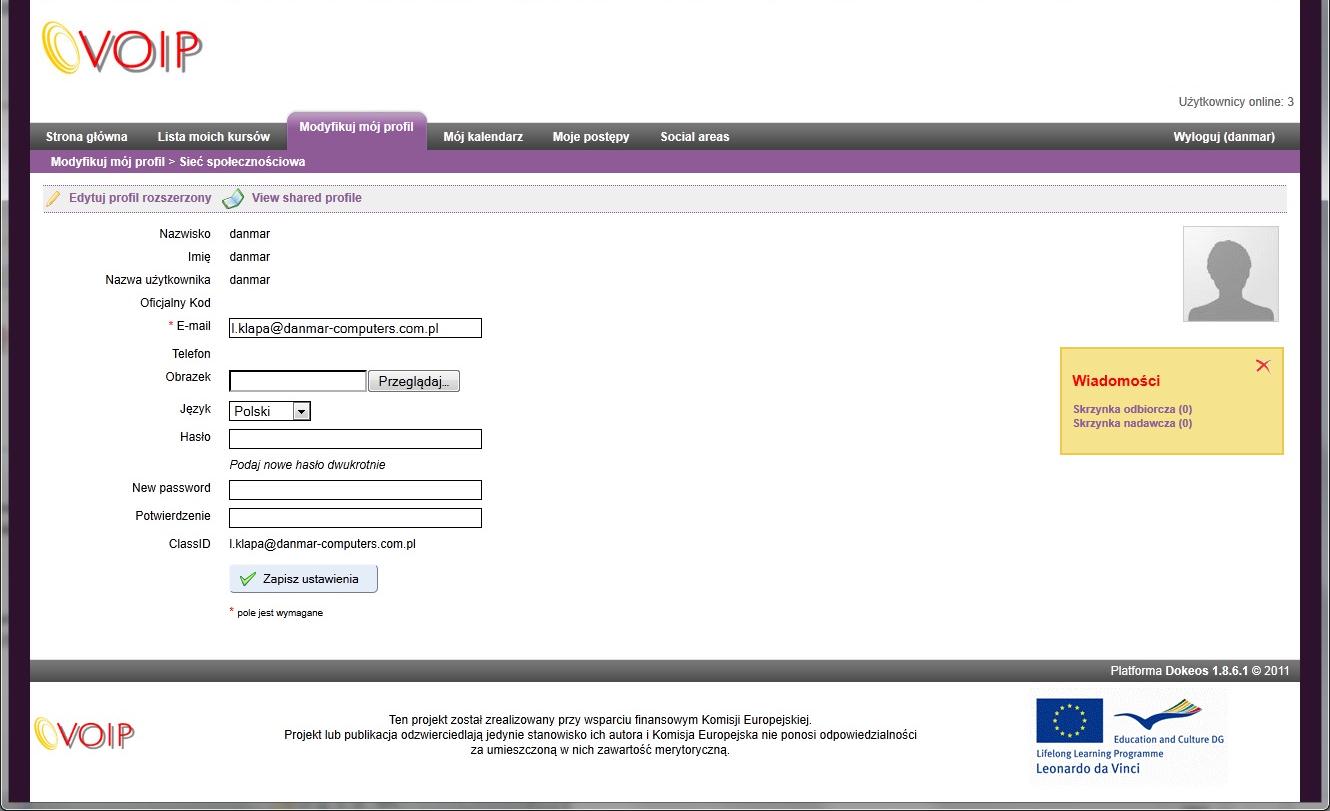
Task: Click the VOIP logo in the footer
Action: click(x=84, y=733)
